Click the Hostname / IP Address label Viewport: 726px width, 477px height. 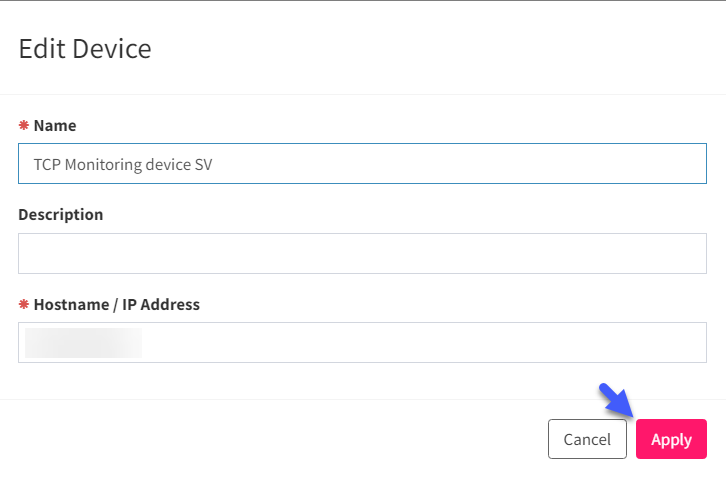pos(116,305)
